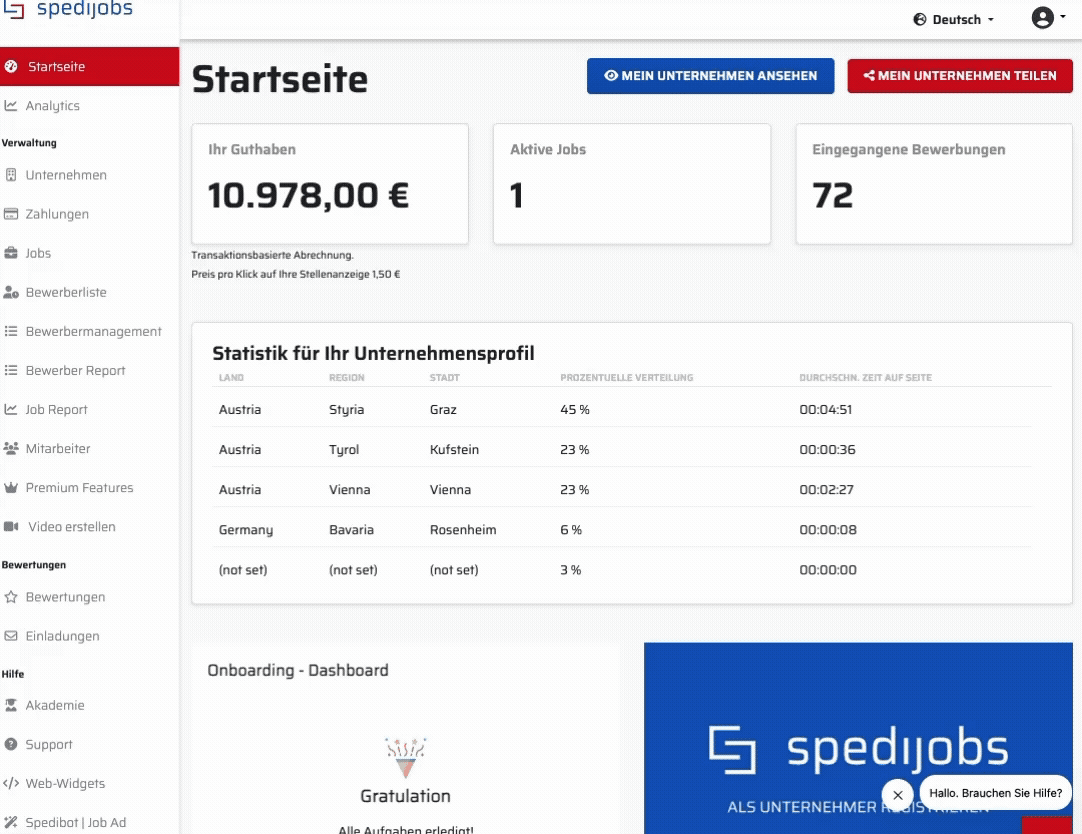1082x834 pixels.
Task: Open the 'Hallo. Brauchen Sie Hilfe?' chat message
Action: click(x=995, y=793)
